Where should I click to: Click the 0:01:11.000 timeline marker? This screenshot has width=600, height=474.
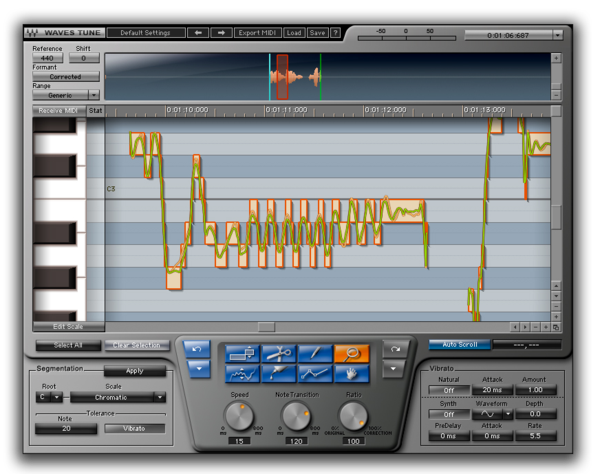(287, 110)
